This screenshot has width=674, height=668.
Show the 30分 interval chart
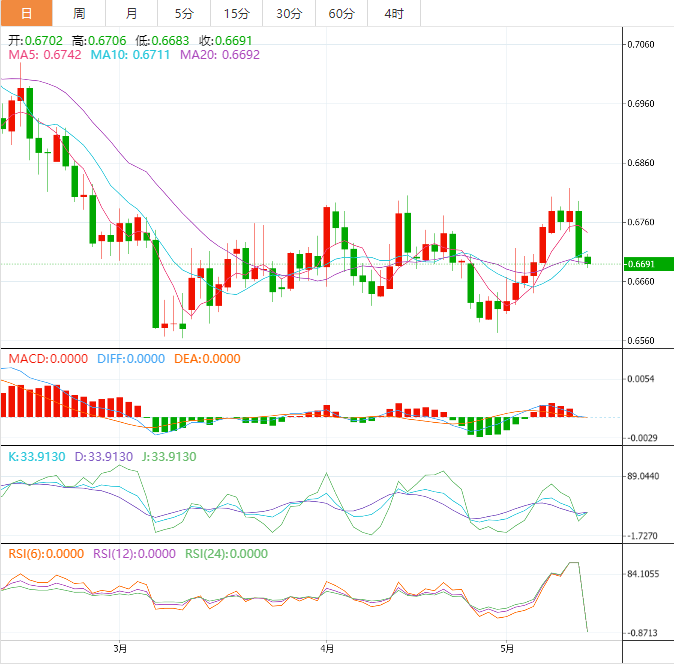pos(289,13)
